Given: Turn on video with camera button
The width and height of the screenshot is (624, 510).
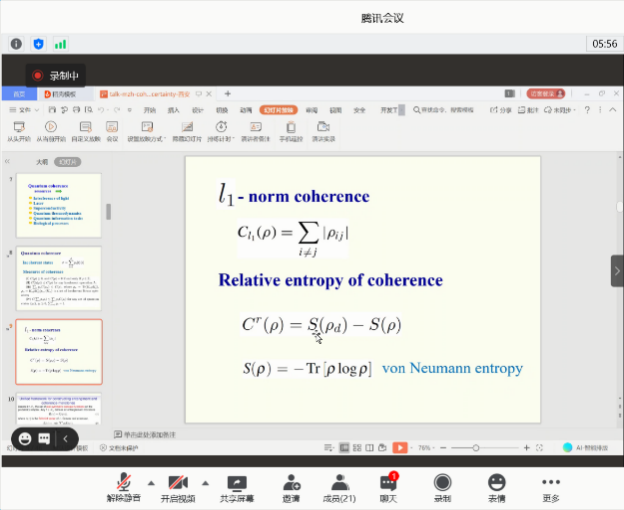Looking at the screenshot, I should [179, 486].
